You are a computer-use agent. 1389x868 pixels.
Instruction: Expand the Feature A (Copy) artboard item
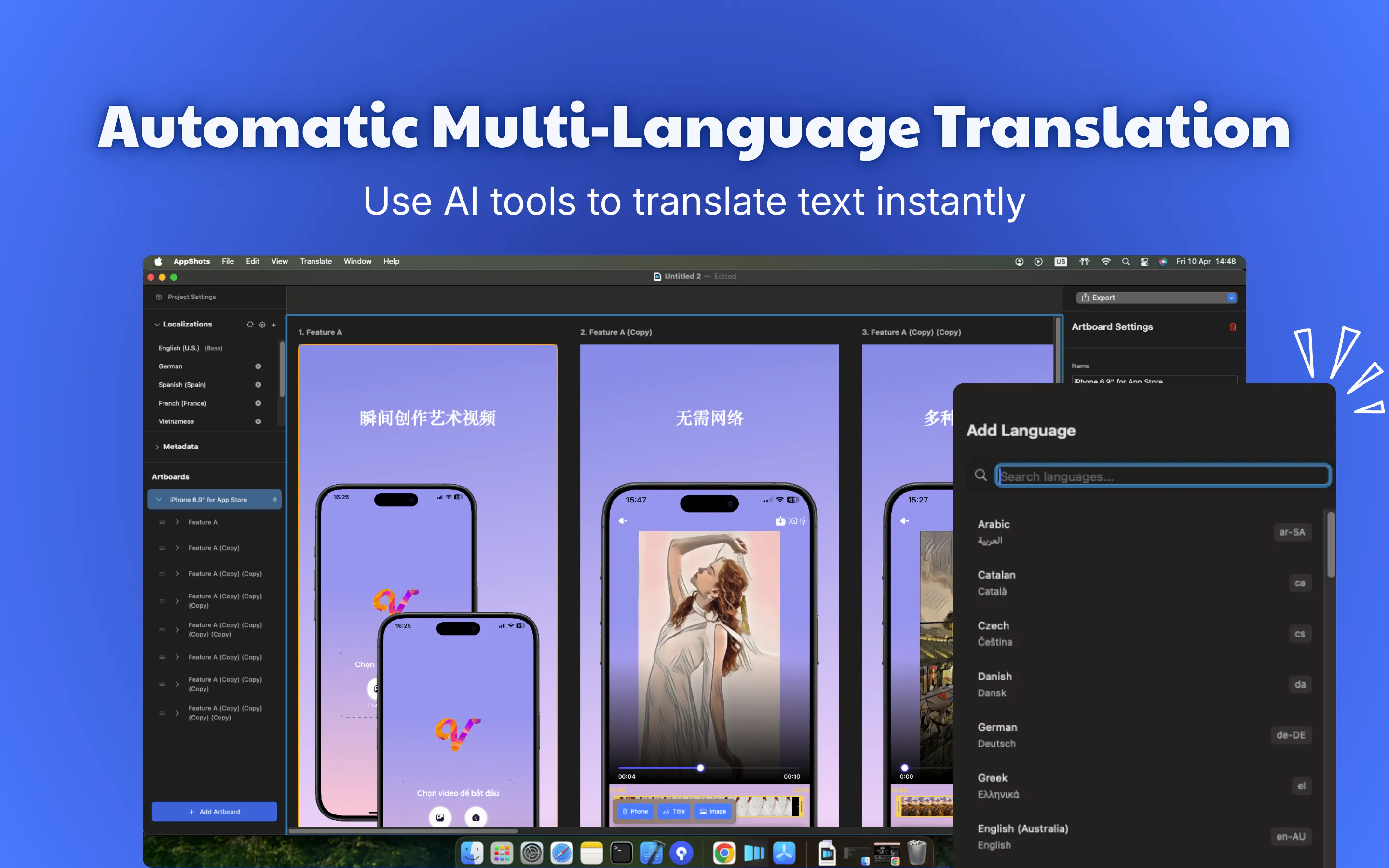pyautogui.click(x=177, y=548)
